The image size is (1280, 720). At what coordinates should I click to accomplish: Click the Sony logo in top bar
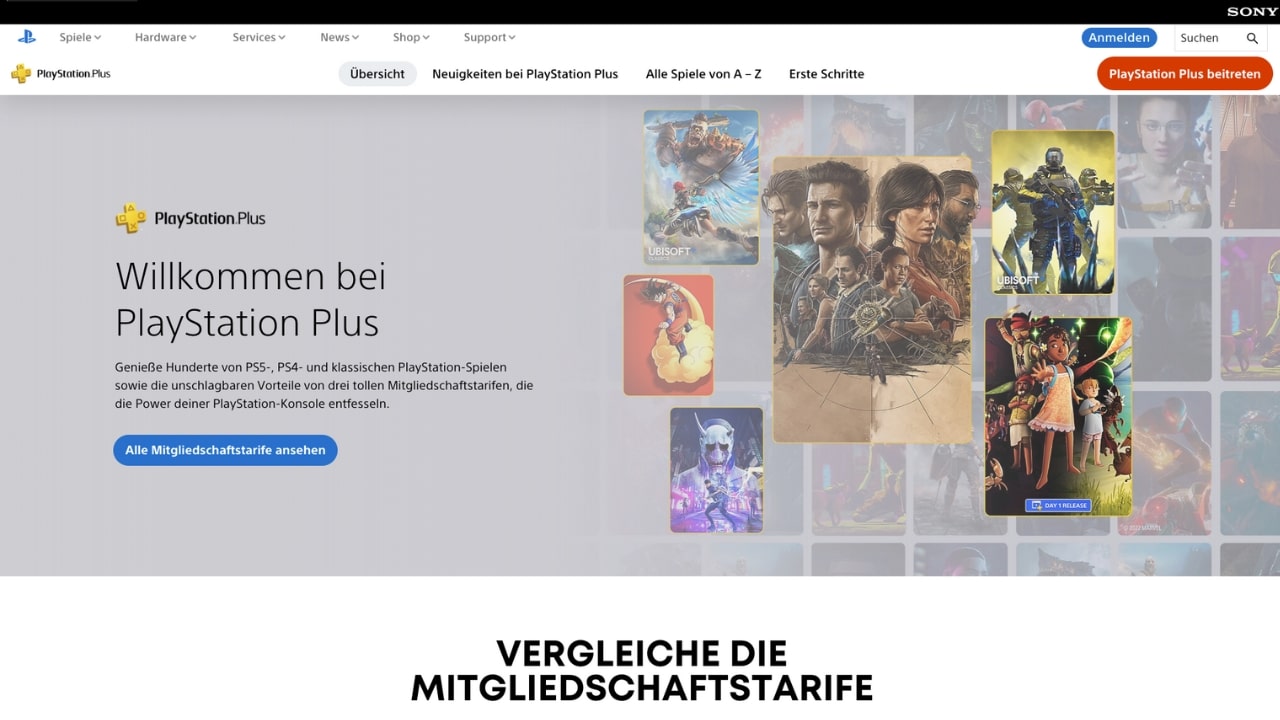[x=1252, y=12]
